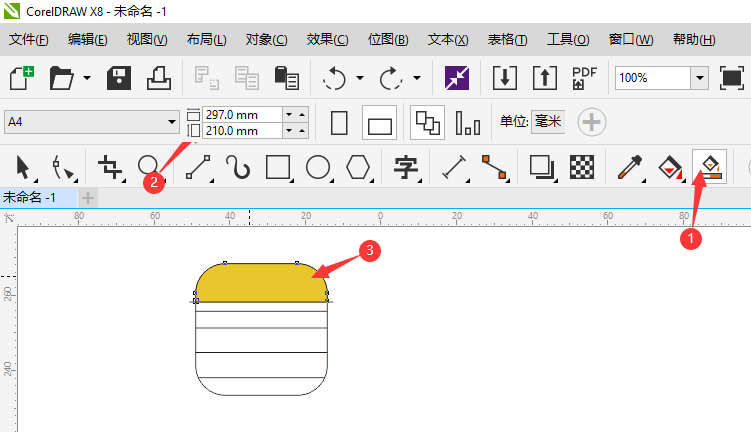Select the Text tool
Viewport: 751px width, 432px height.
pos(405,166)
